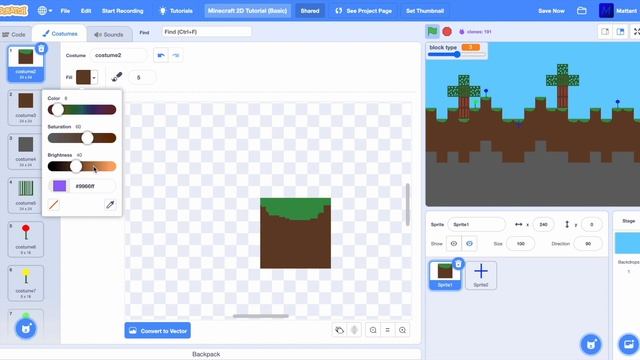Edit the brush size value
This screenshot has height=360, width=640.
tap(142, 77)
